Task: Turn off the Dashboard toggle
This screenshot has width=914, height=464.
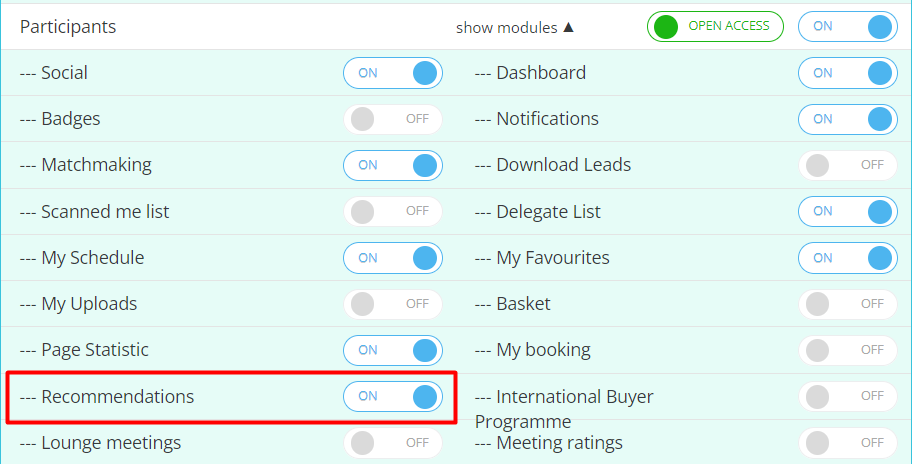Action: pyautogui.click(x=847, y=73)
